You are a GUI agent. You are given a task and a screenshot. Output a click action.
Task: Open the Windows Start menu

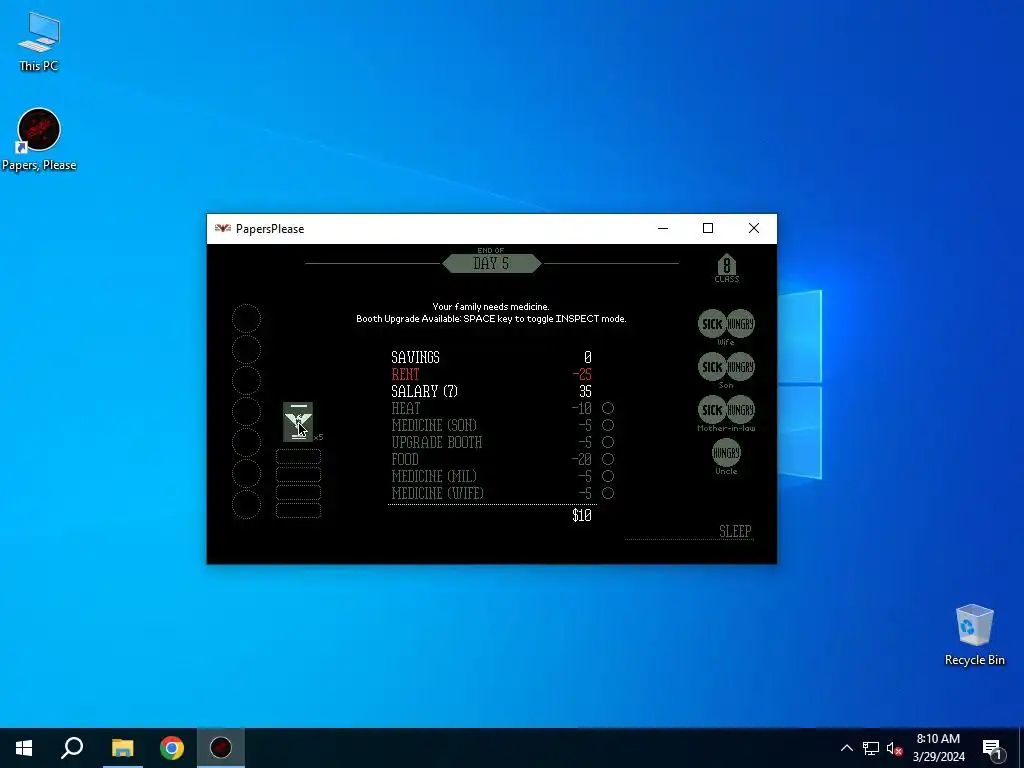click(24, 748)
